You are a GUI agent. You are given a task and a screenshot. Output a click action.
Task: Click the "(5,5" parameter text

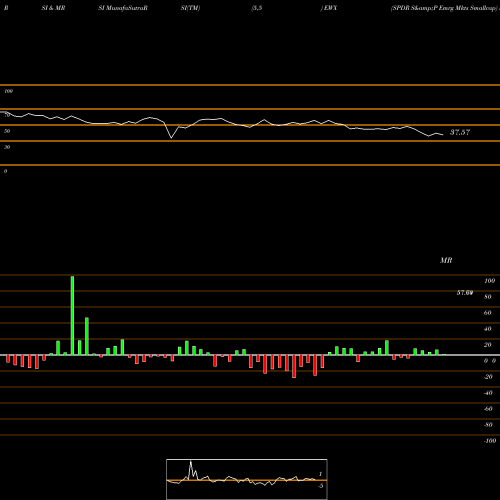[257, 8]
